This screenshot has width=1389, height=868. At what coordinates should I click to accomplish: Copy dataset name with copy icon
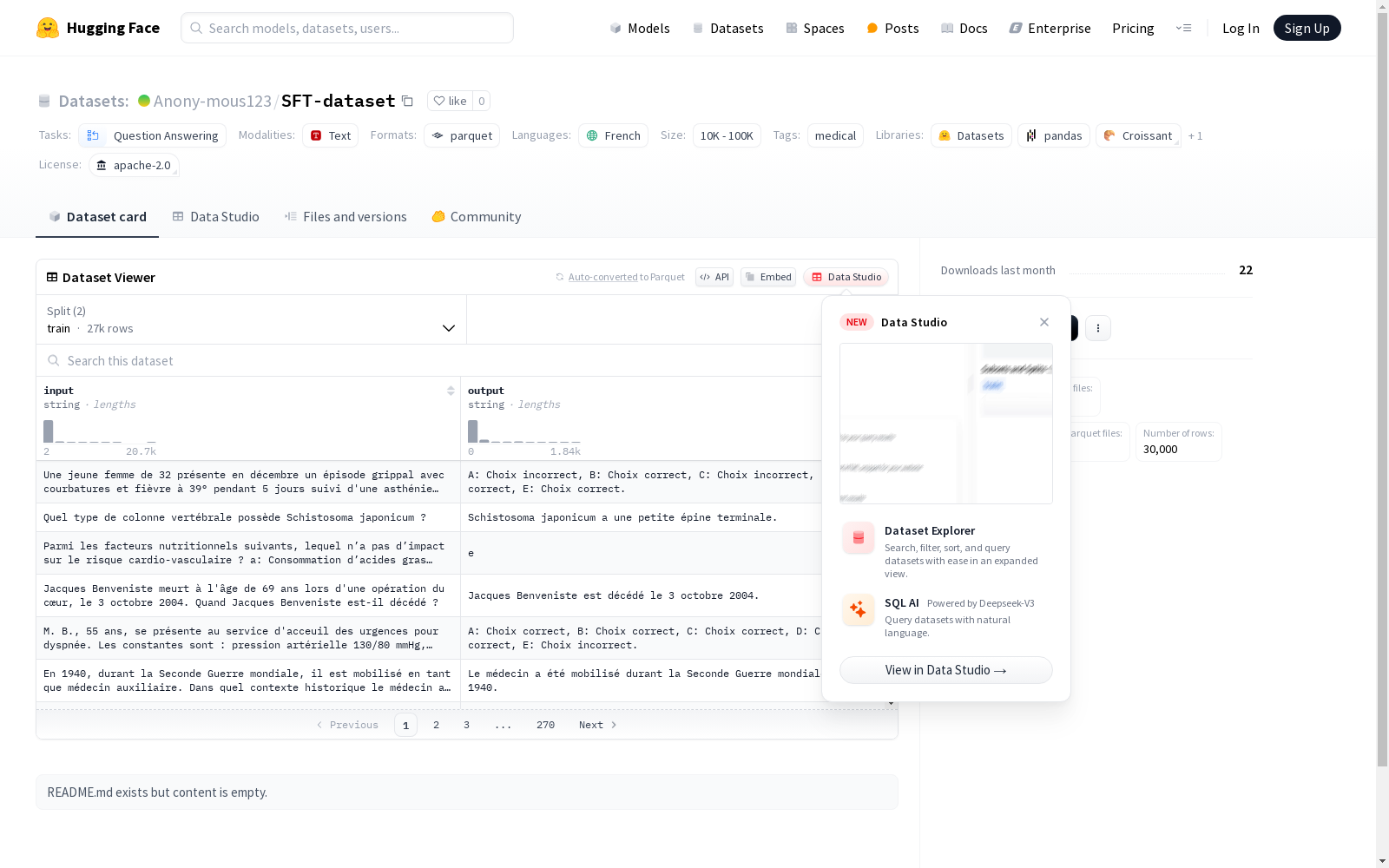point(407,101)
